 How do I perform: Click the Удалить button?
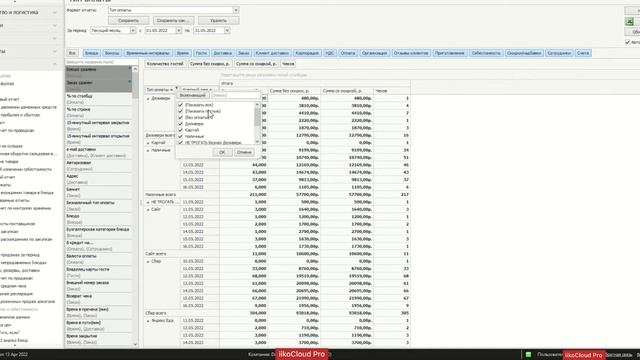218,20
